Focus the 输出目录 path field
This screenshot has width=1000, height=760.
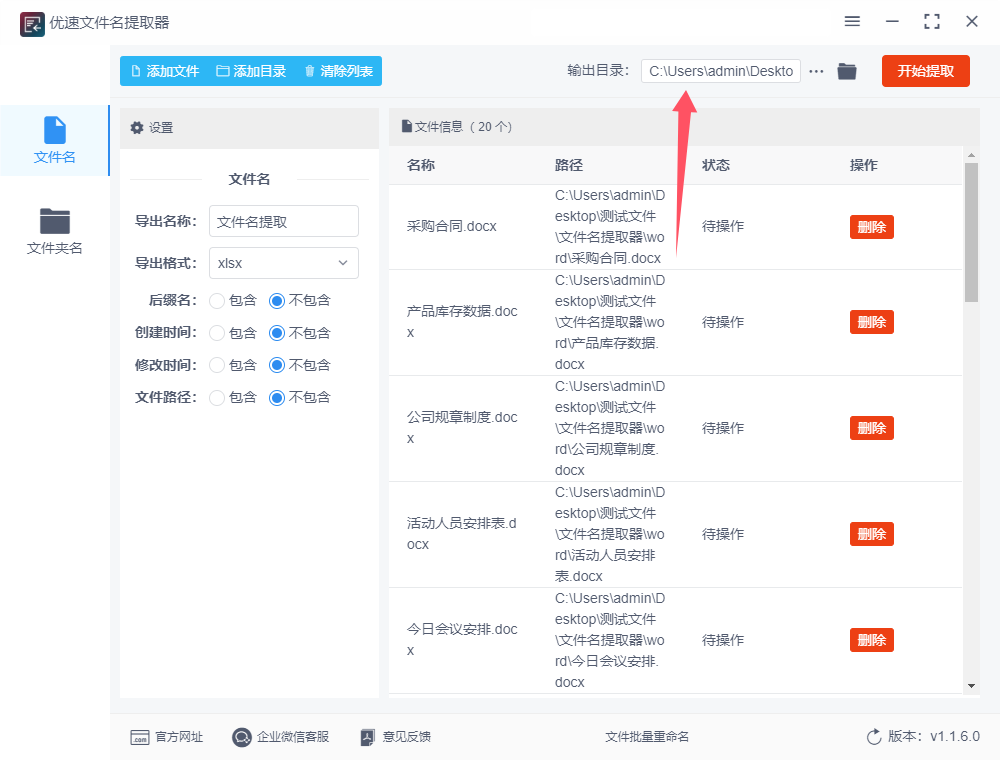click(x=721, y=71)
